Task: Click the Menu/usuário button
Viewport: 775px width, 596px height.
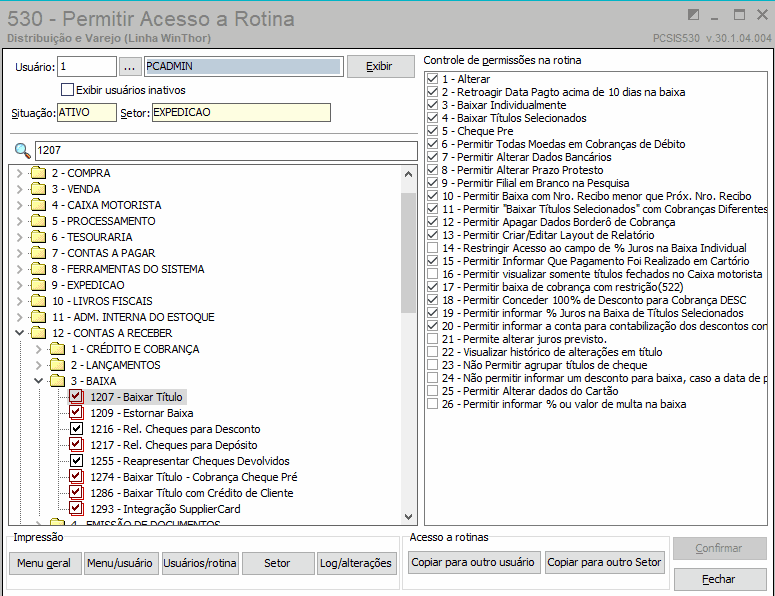Action: point(120,563)
